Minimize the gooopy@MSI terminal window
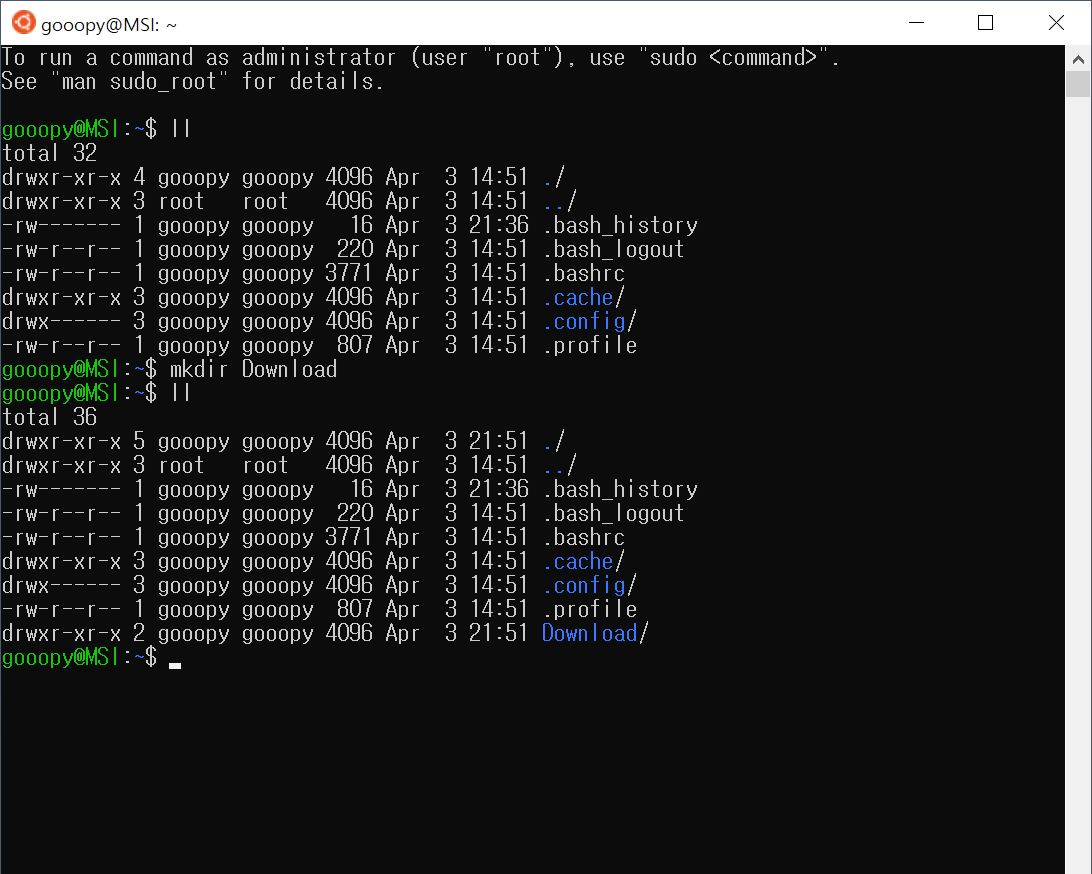1092x874 pixels. [x=916, y=23]
